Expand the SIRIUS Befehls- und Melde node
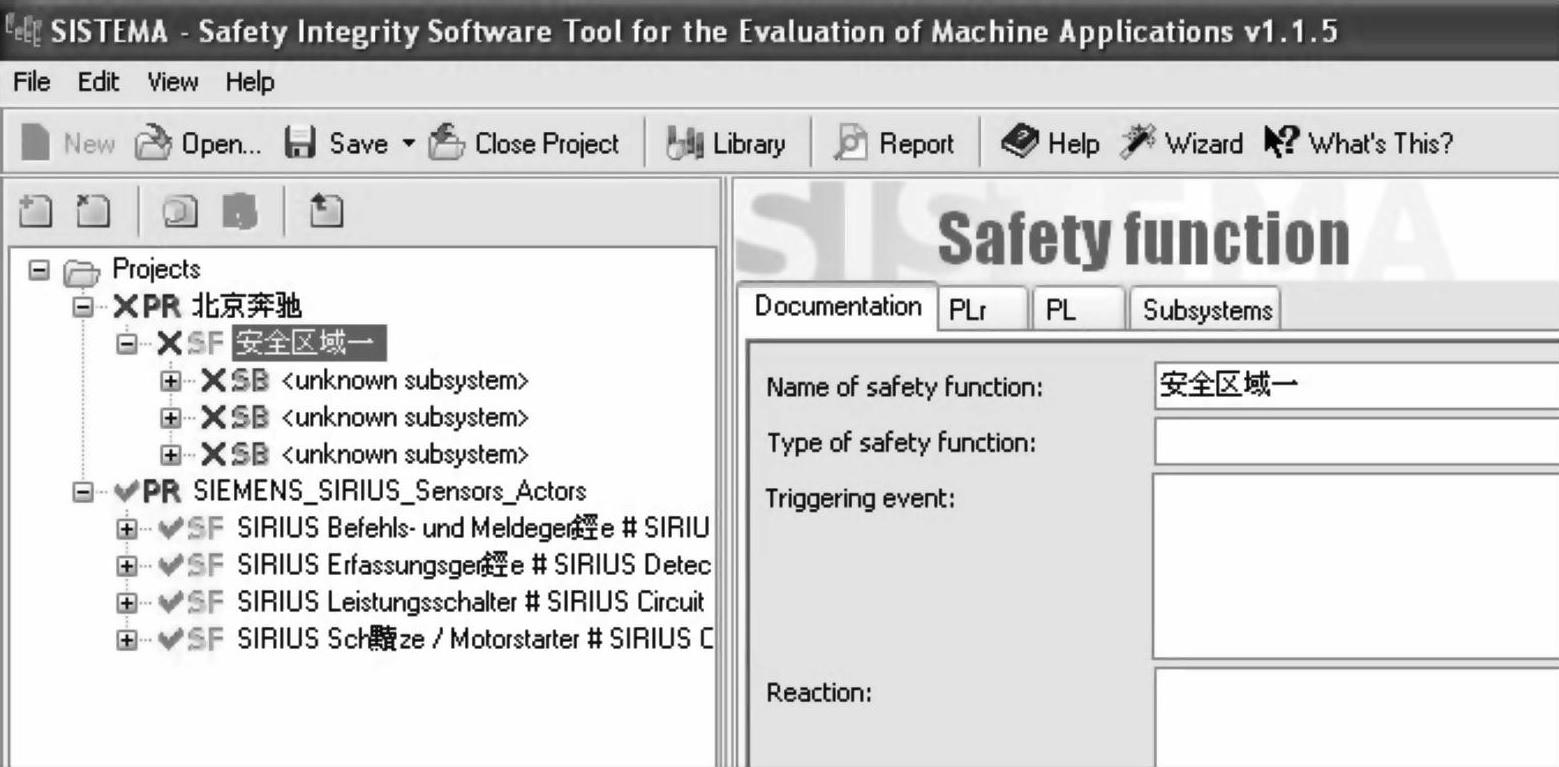This screenshot has width=1559, height=767. click(127, 529)
